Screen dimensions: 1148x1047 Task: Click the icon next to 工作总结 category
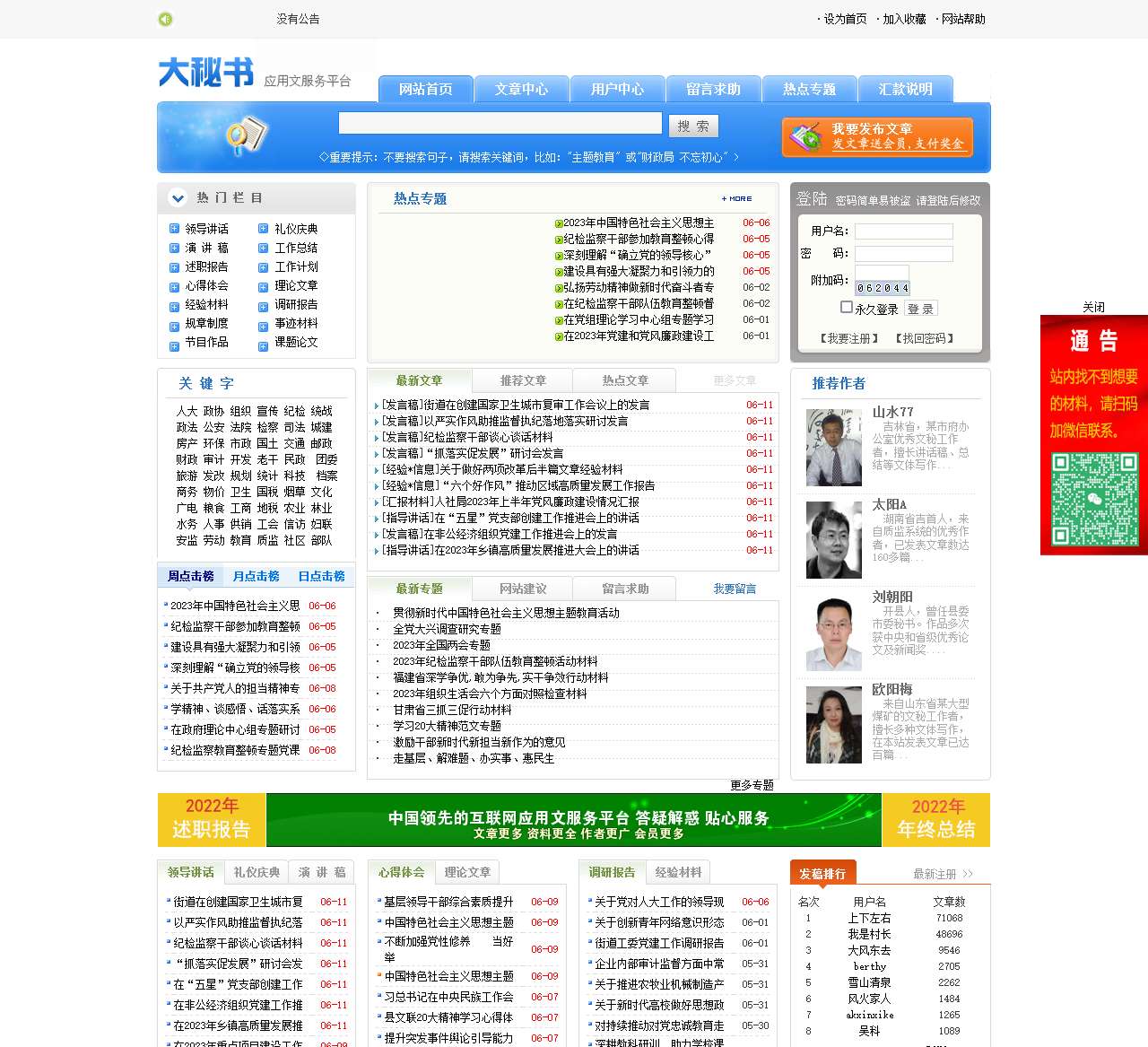click(264, 248)
